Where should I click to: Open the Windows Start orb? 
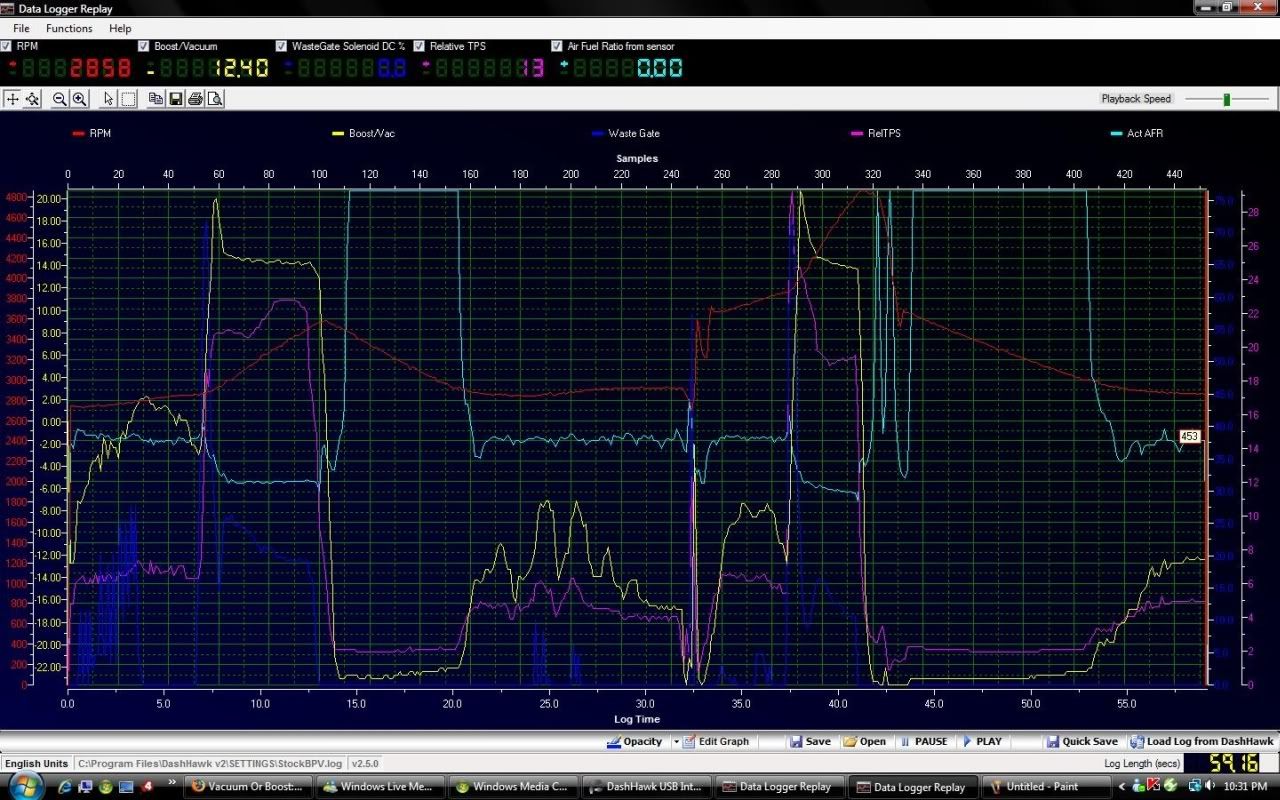[x=25, y=785]
